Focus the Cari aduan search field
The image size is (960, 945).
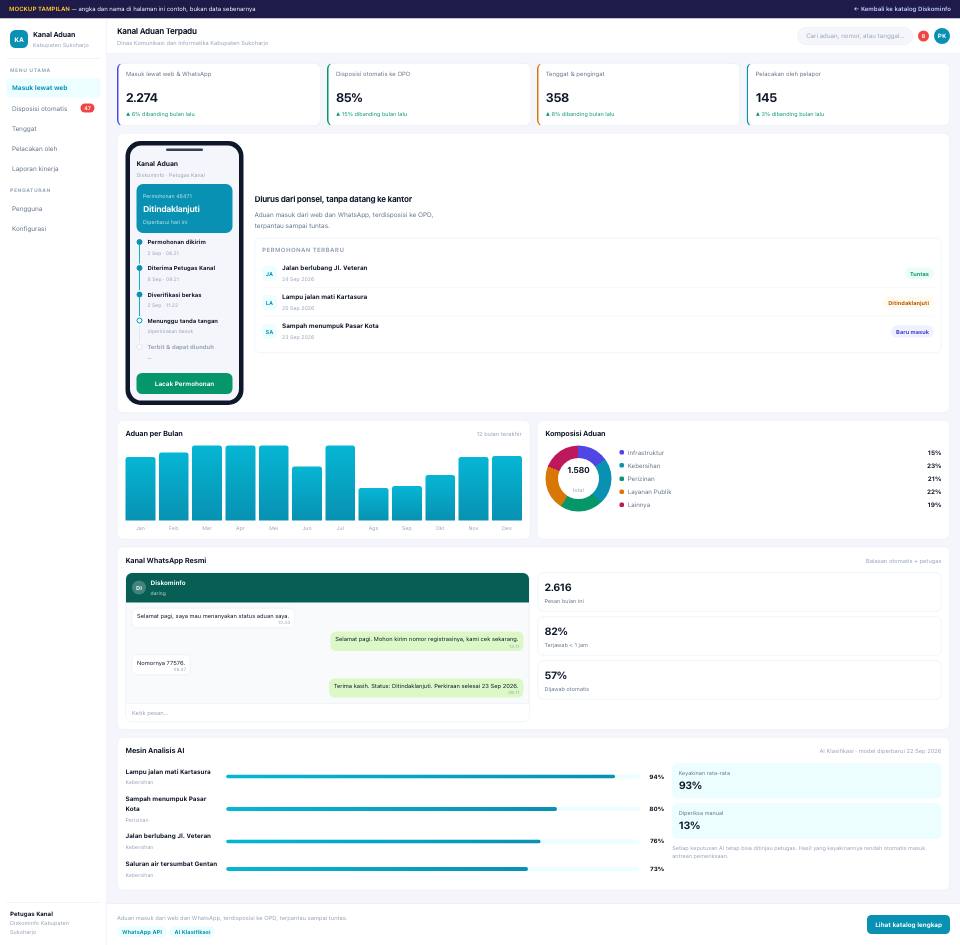coord(855,36)
